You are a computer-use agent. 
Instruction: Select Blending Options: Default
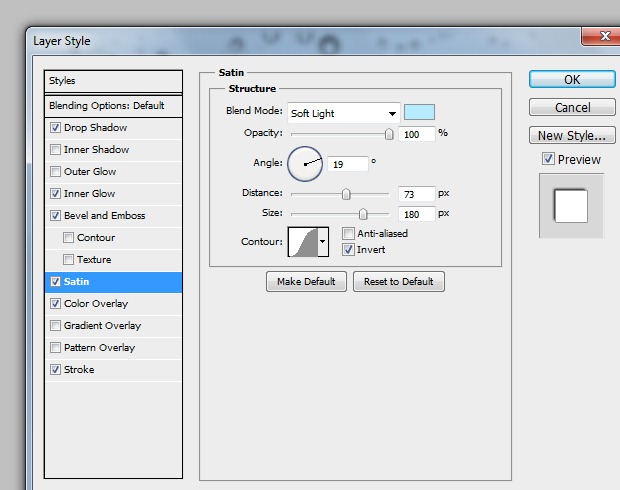point(113,106)
